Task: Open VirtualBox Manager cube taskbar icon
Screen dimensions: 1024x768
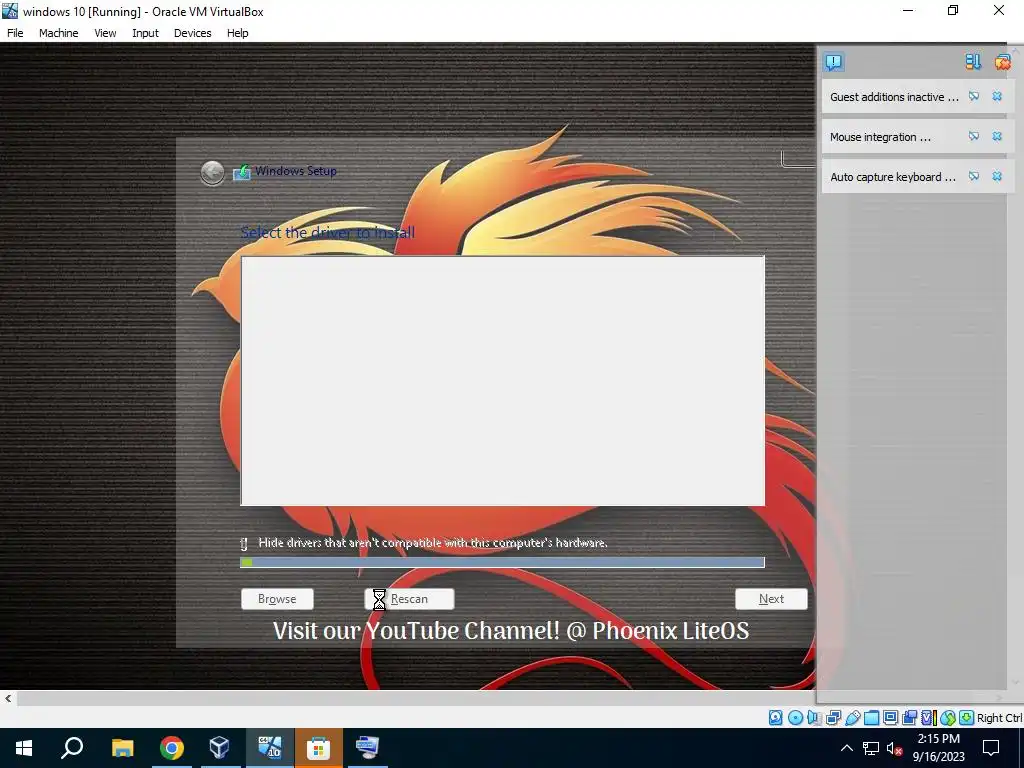Action: (219, 748)
